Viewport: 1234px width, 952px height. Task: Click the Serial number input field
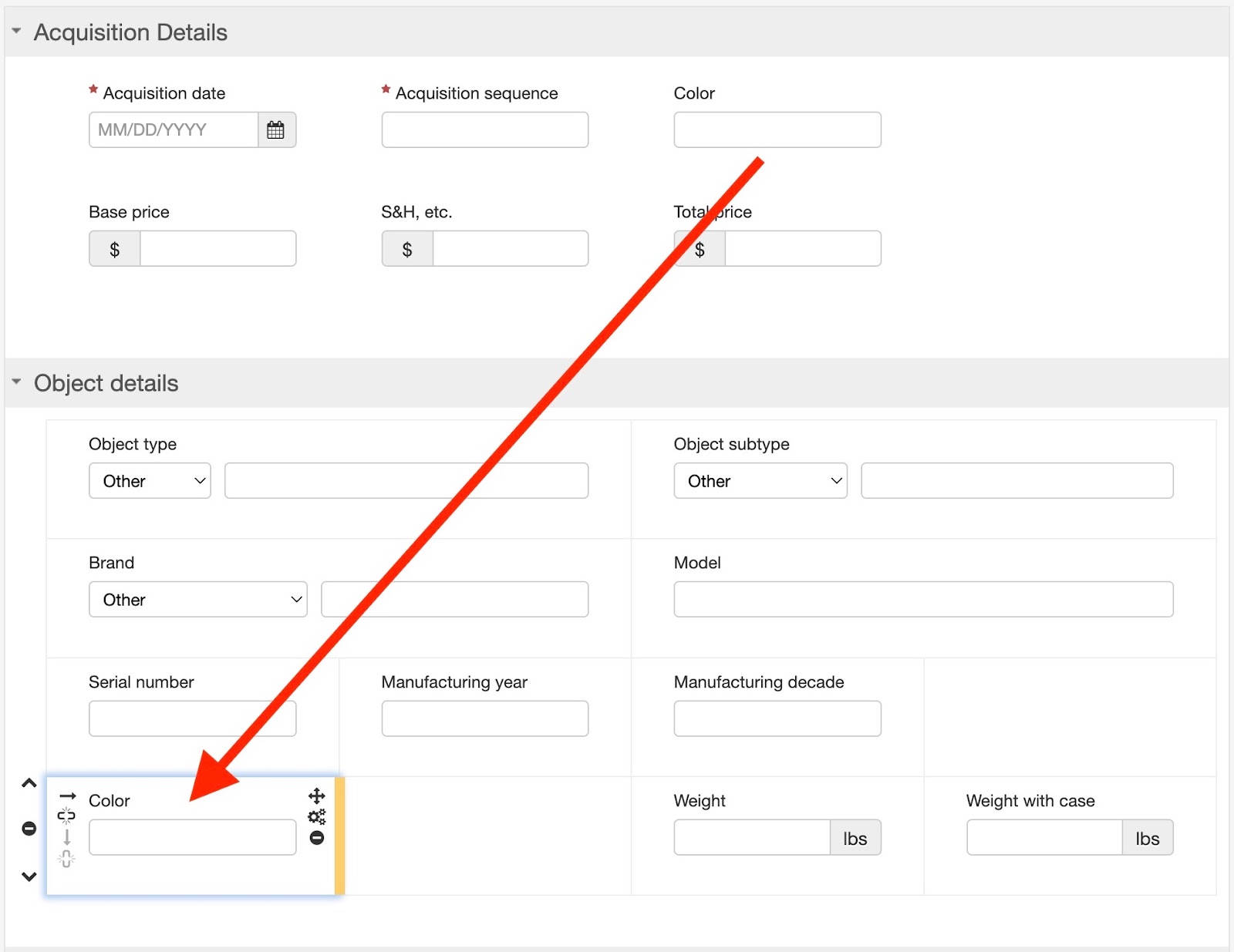193,718
